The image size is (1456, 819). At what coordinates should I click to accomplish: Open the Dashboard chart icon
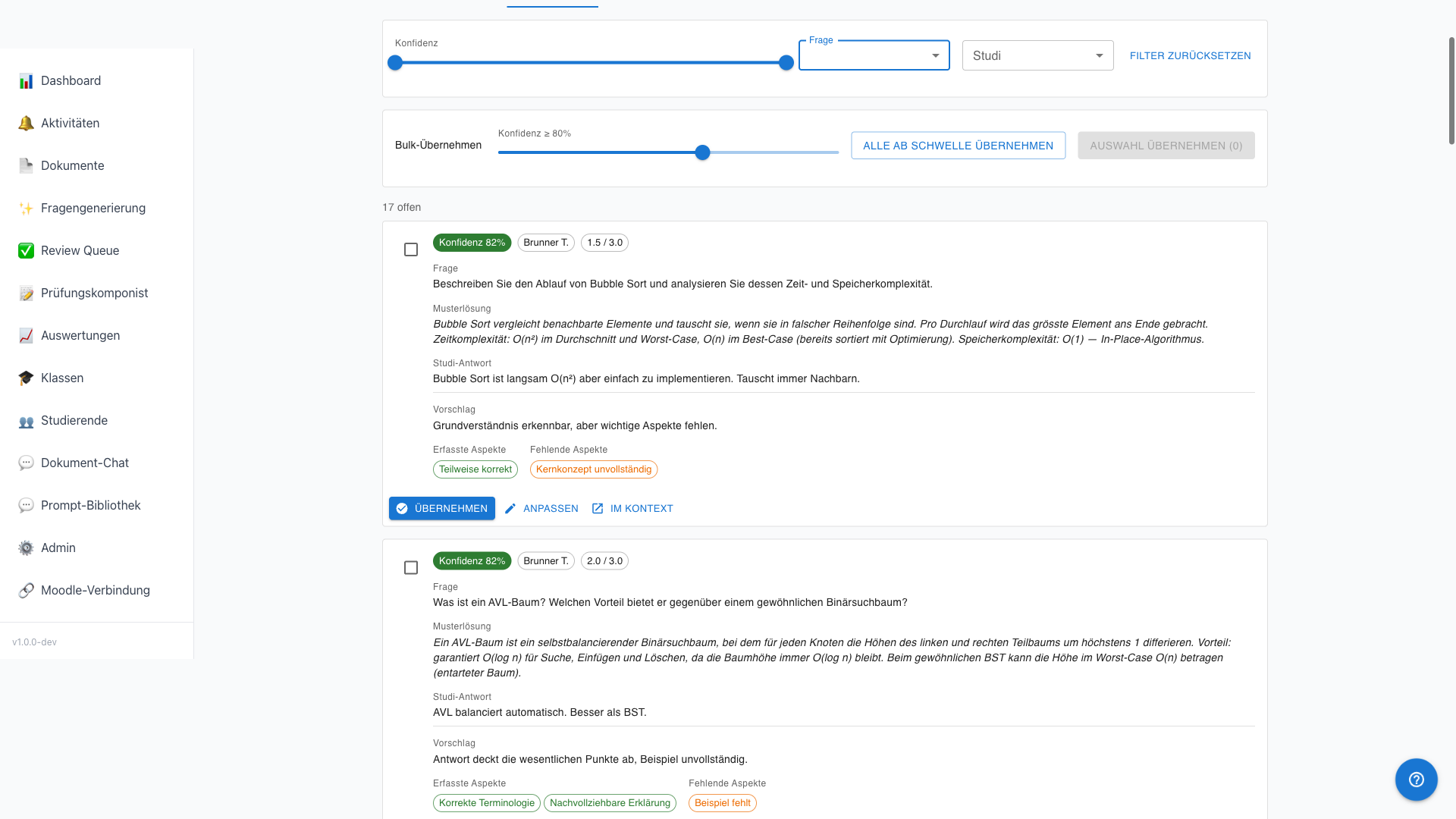[26, 81]
